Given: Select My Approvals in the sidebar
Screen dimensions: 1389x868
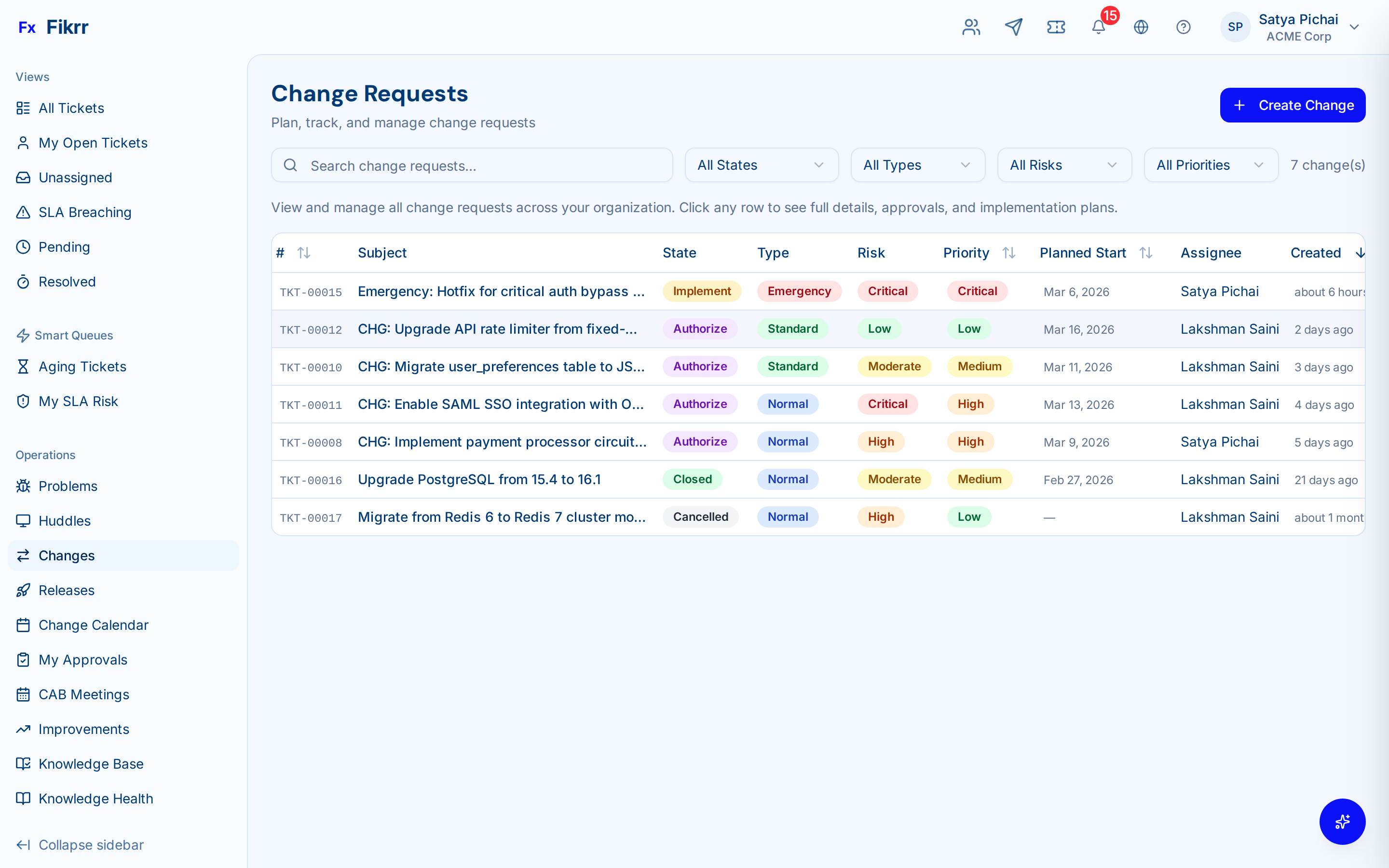Looking at the screenshot, I should pos(82,660).
